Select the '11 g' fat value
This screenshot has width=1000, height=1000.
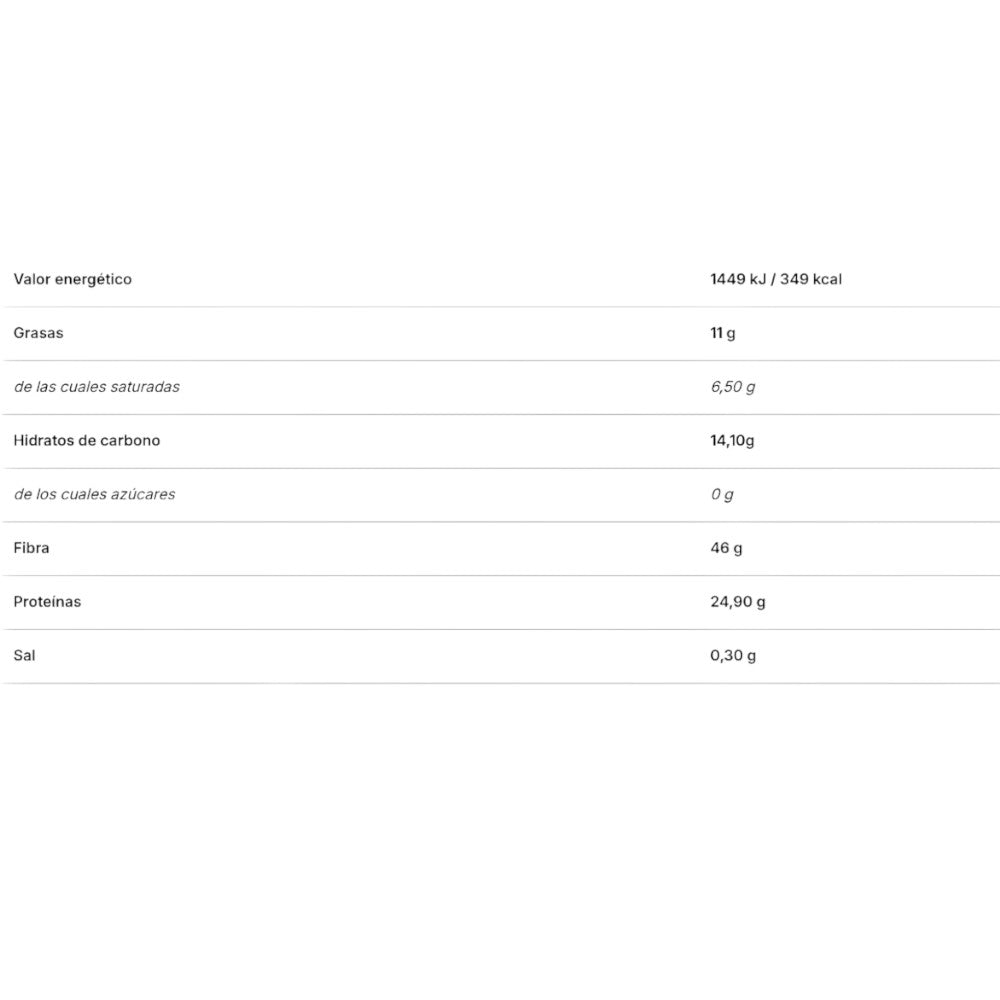723,333
